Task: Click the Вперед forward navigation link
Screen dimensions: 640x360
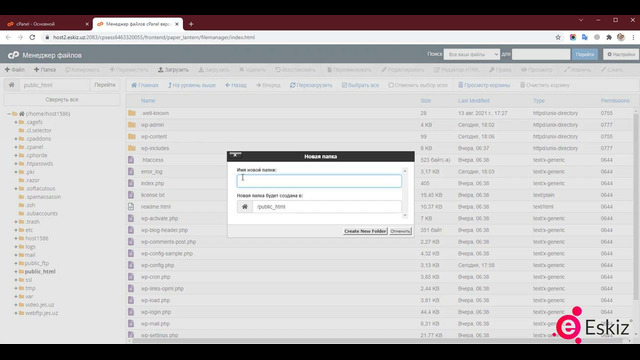Action: pos(268,85)
